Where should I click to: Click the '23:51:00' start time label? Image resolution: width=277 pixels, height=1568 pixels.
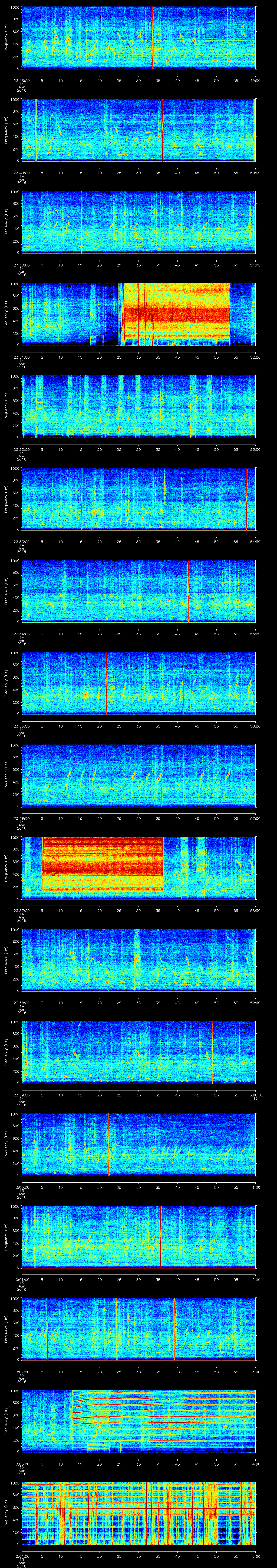pos(22,357)
